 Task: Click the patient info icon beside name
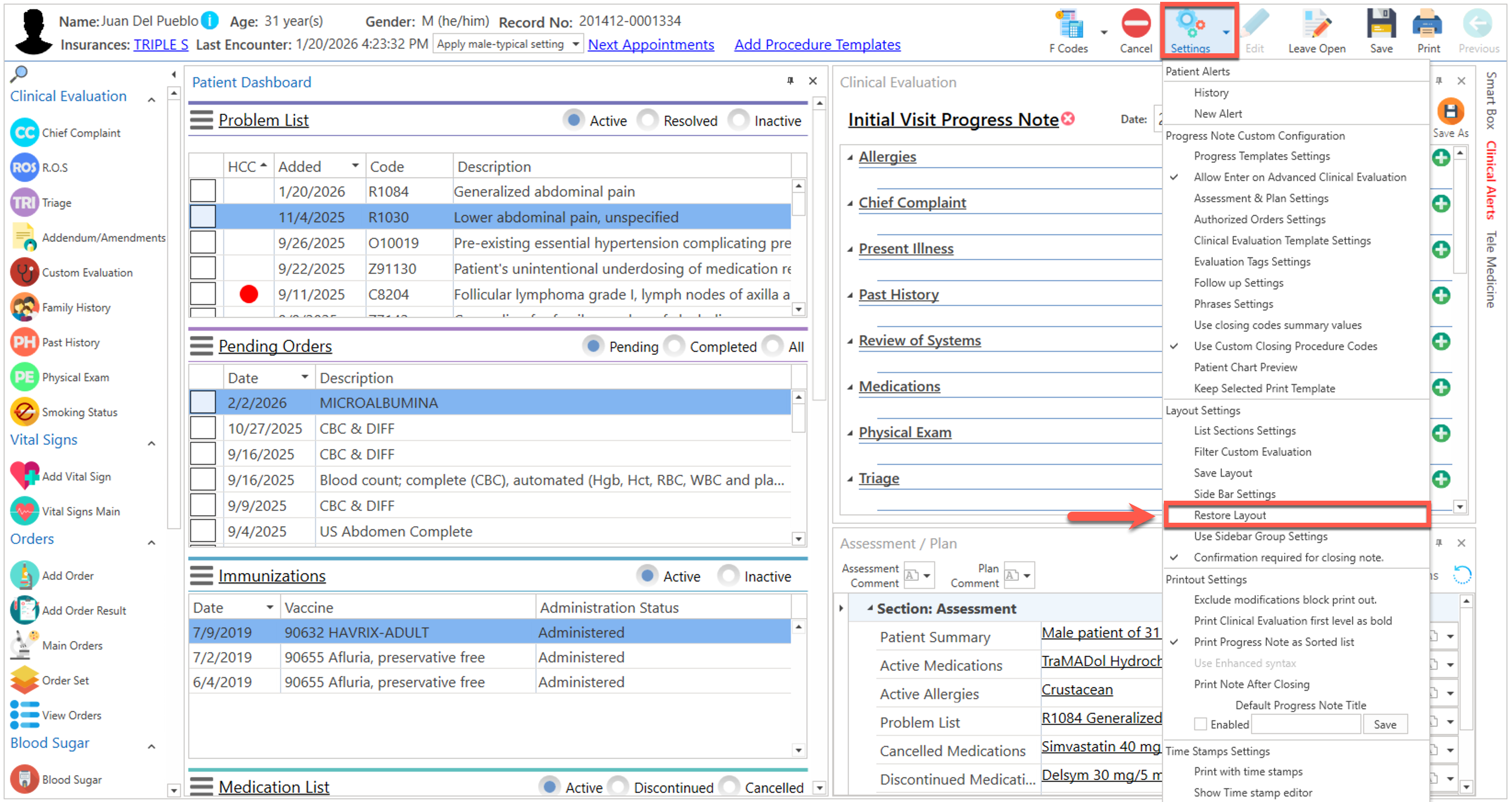point(209,21)
